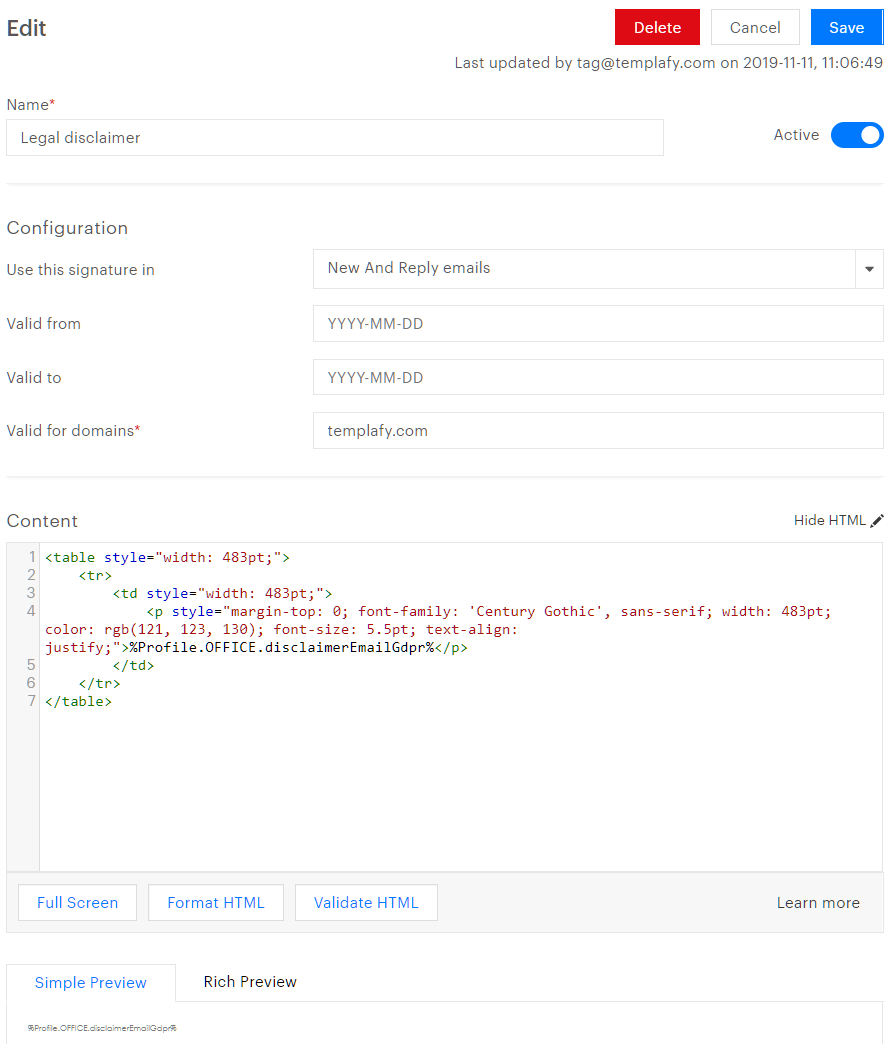Disable the Active toggle
Image resolution: width=888 pixels, height=1044 pixels.
pyautogui.click(x=857, y=135)
